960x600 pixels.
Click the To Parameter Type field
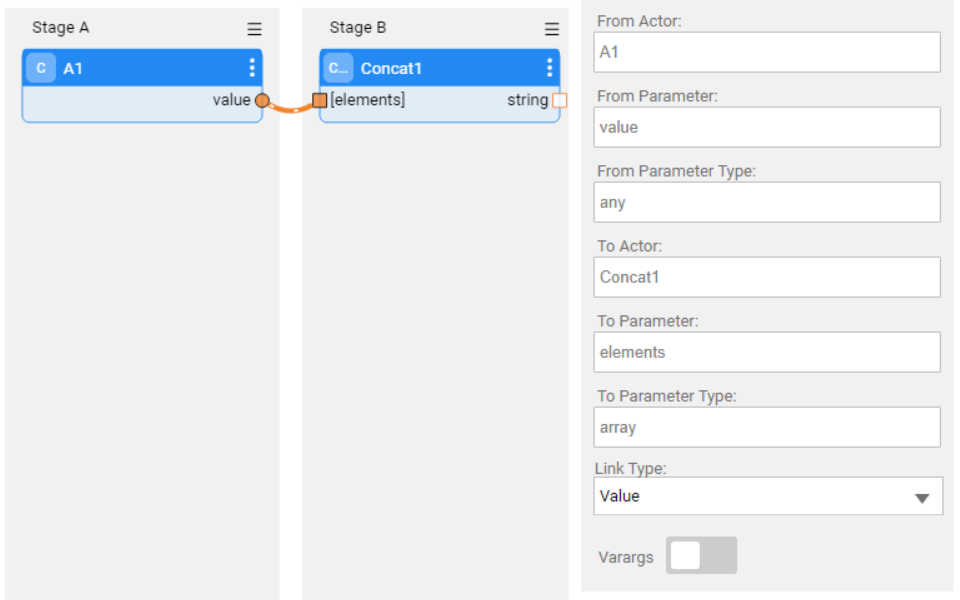point(768,427)
